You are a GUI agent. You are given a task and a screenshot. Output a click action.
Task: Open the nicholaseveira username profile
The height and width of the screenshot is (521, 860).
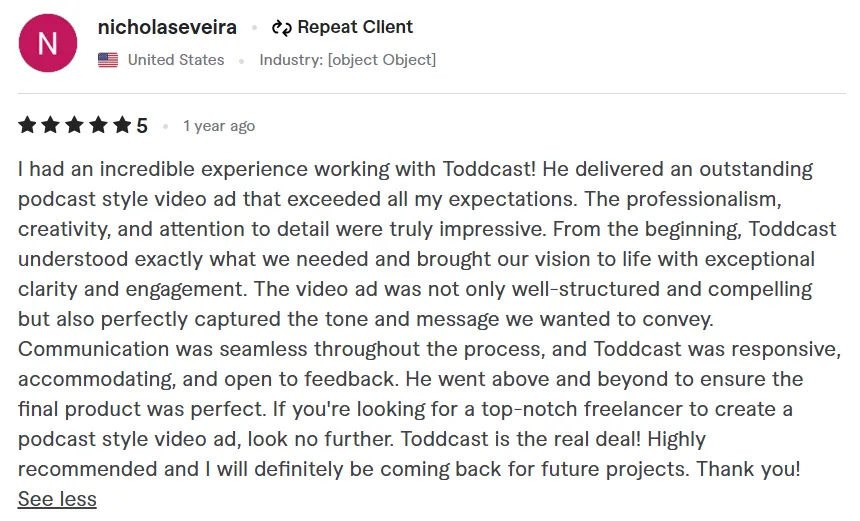pos(166,27)
